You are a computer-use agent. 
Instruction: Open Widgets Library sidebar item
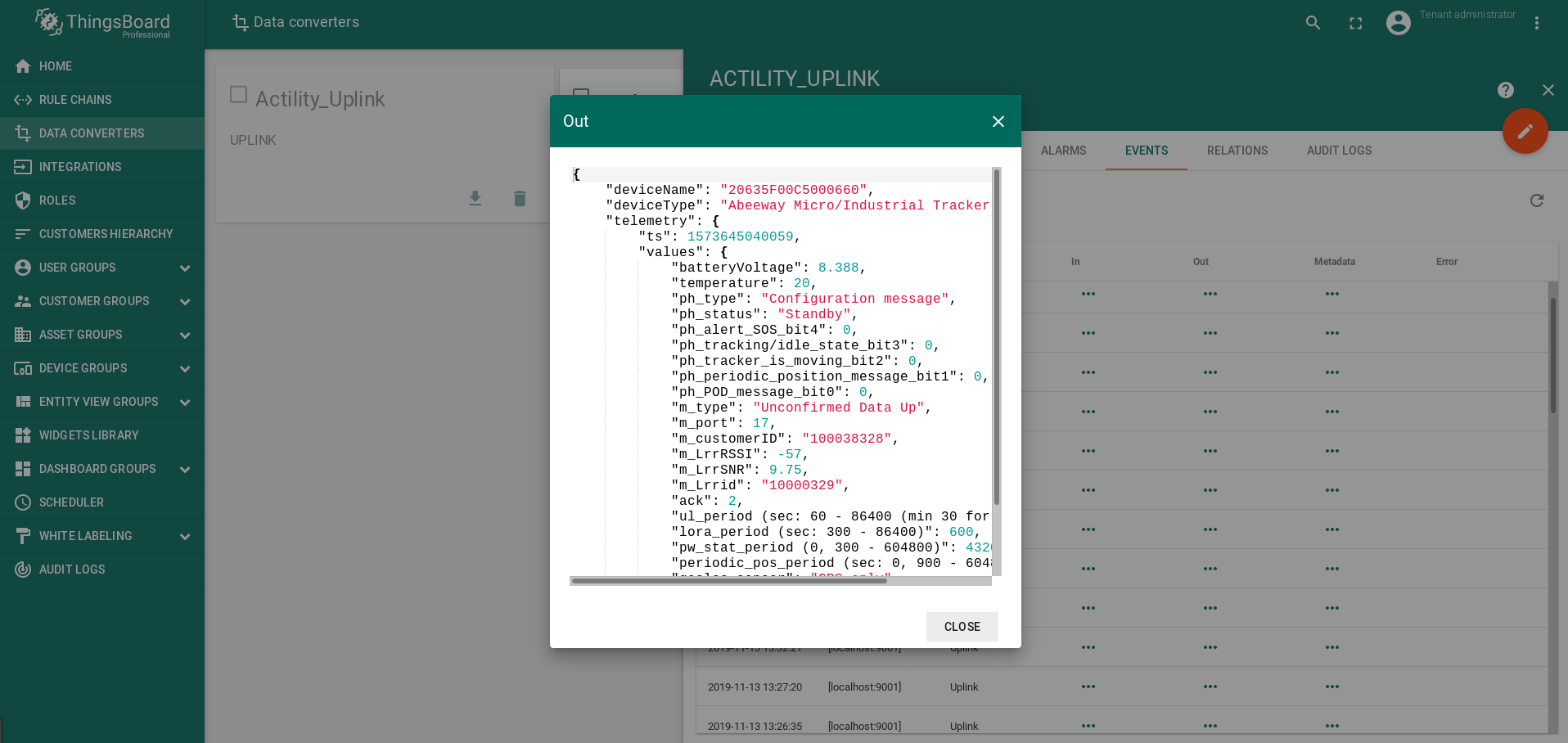coord(102,435)
